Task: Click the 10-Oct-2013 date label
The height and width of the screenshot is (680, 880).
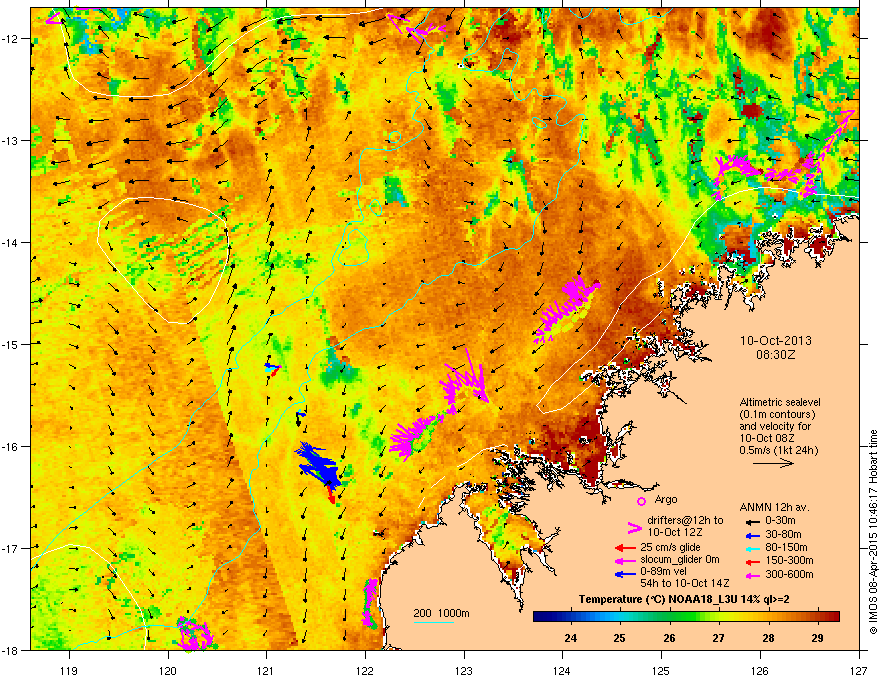Action: click(775, 341)
